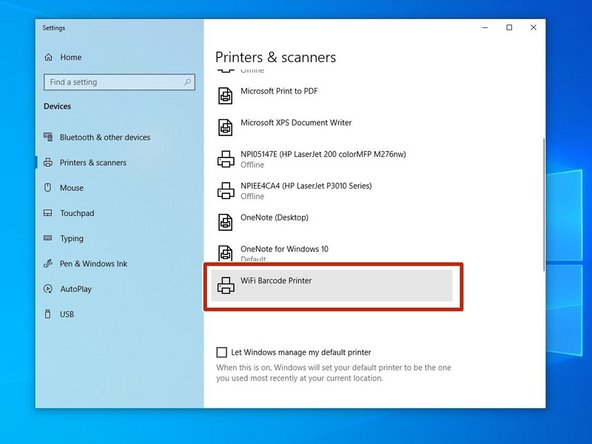Click the Pen & Windows Ink icon
Image resolution: width=592 pixels, height=444 pixels.
(48, 264)
